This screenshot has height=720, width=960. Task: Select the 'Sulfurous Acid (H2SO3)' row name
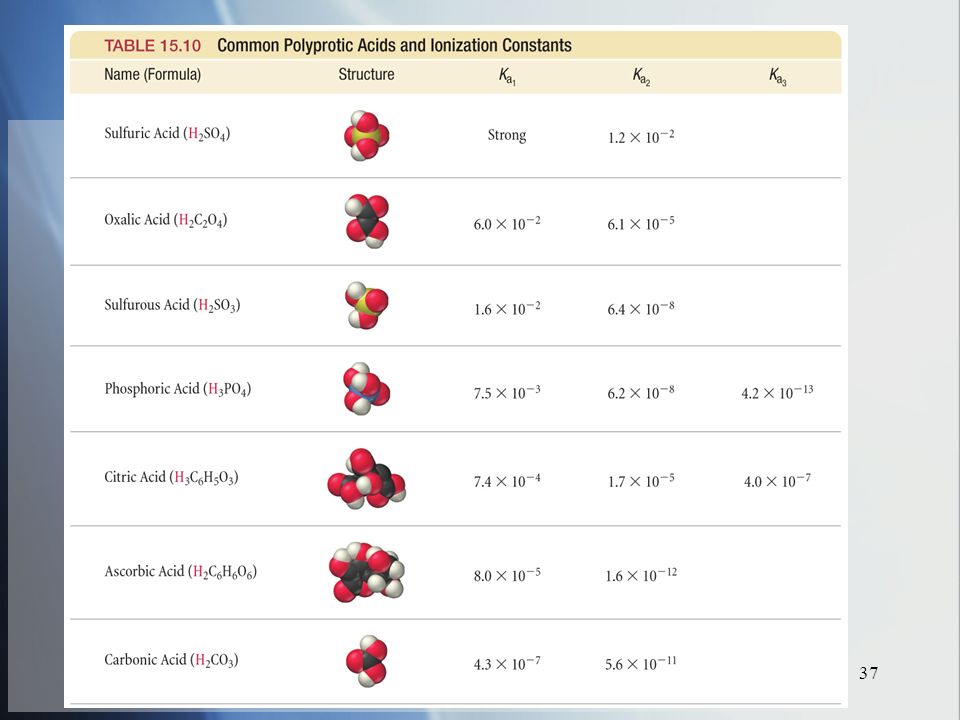(172, 305)
